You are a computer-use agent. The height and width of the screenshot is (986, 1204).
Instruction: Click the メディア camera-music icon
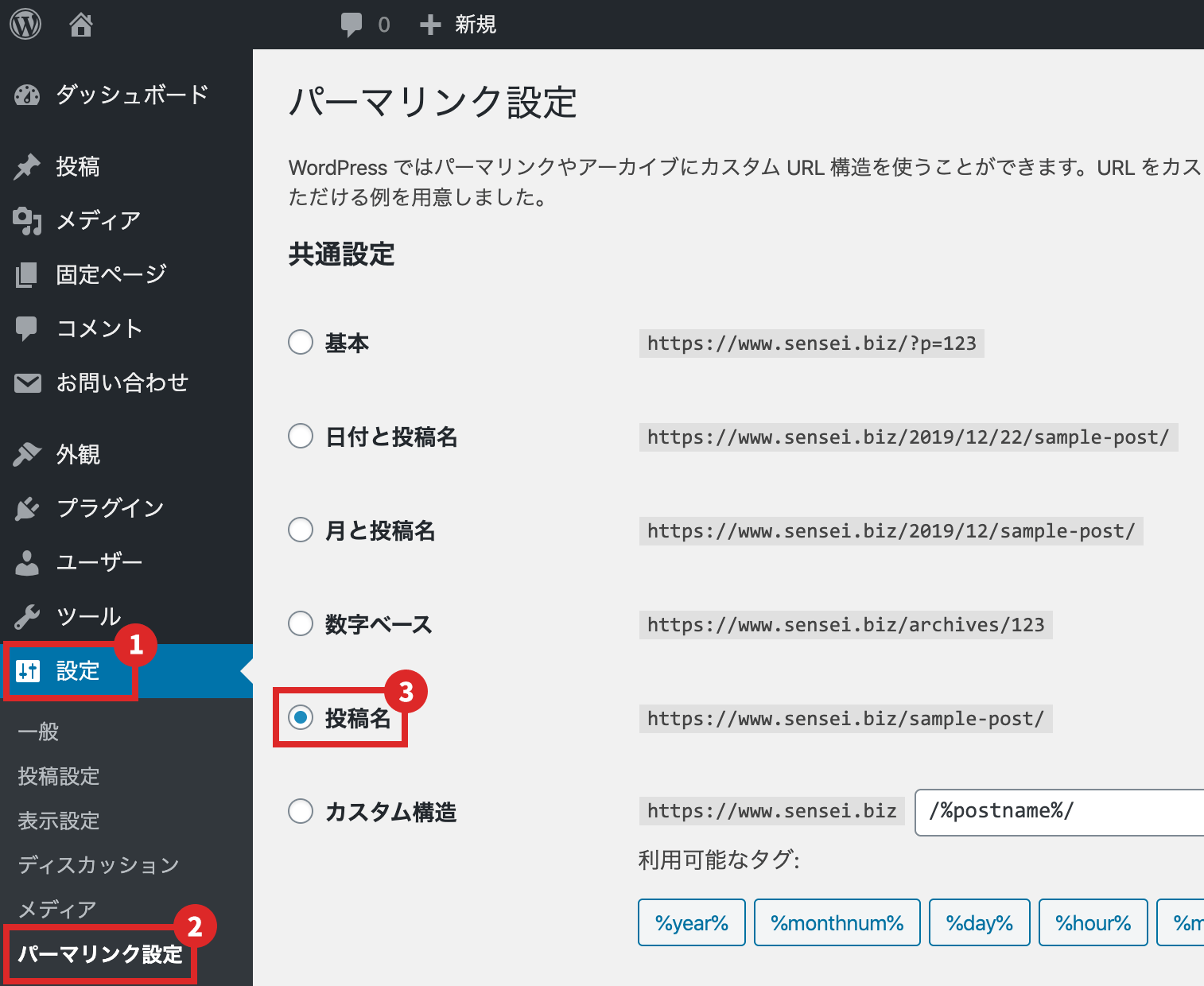tap(27, 220)
